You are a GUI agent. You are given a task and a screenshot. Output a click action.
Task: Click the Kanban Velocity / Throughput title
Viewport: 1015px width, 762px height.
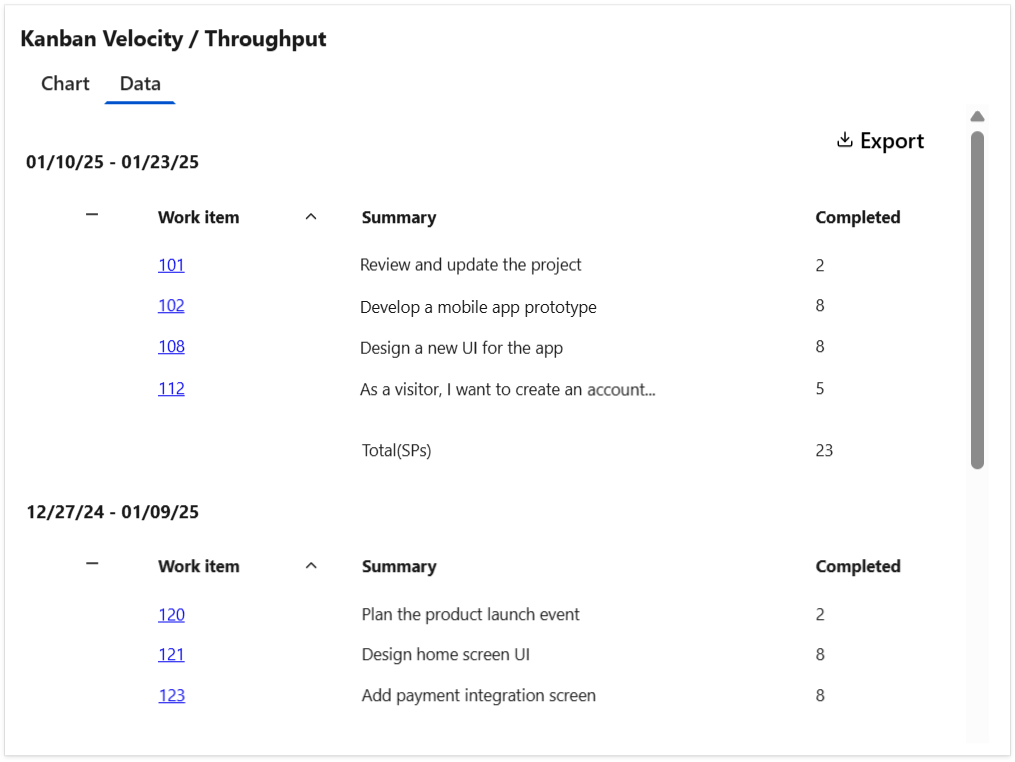pyautogui.click(x=174, y=39)
